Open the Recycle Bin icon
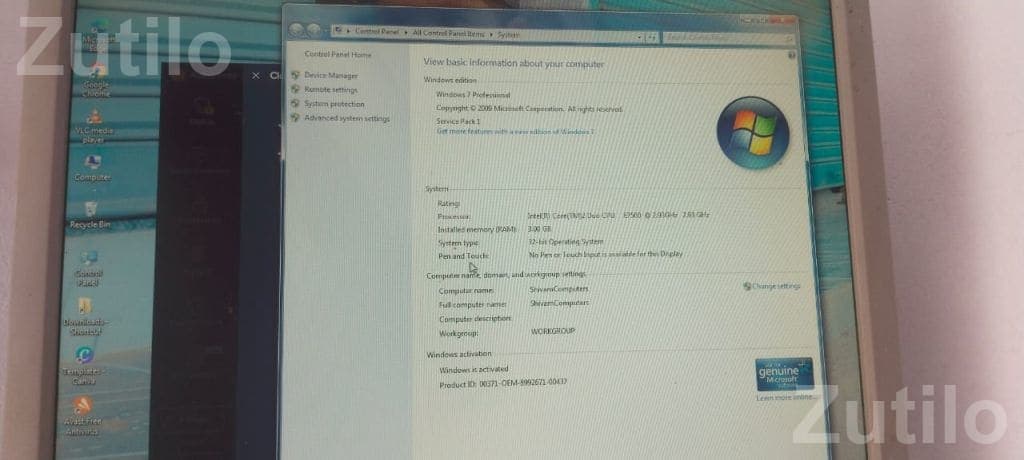This screenshot has width=1024, height=460. (90, 215)
